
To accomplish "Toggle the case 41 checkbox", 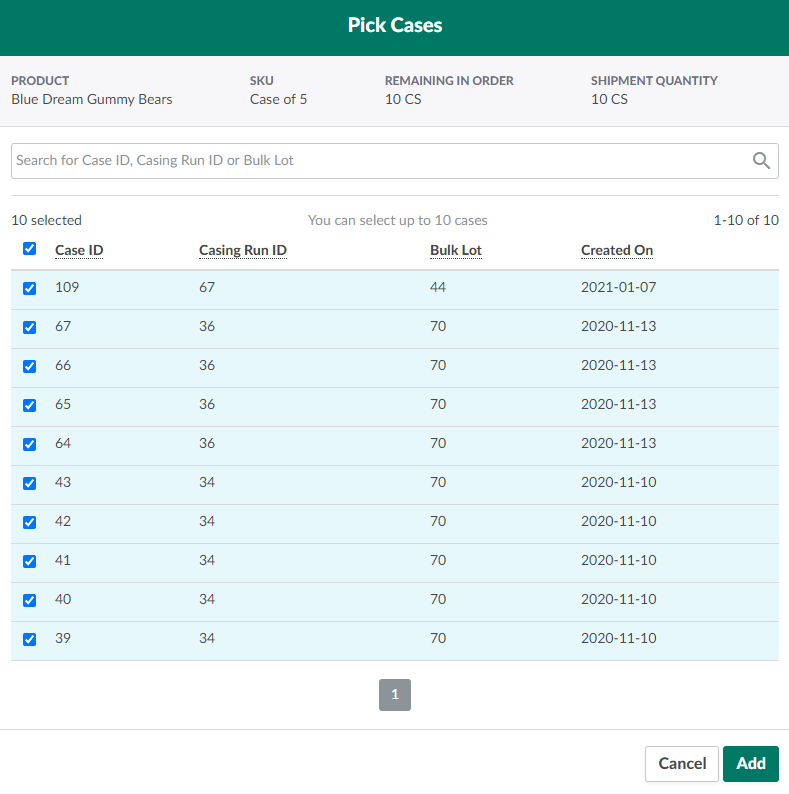I will [x=29, y=561].
